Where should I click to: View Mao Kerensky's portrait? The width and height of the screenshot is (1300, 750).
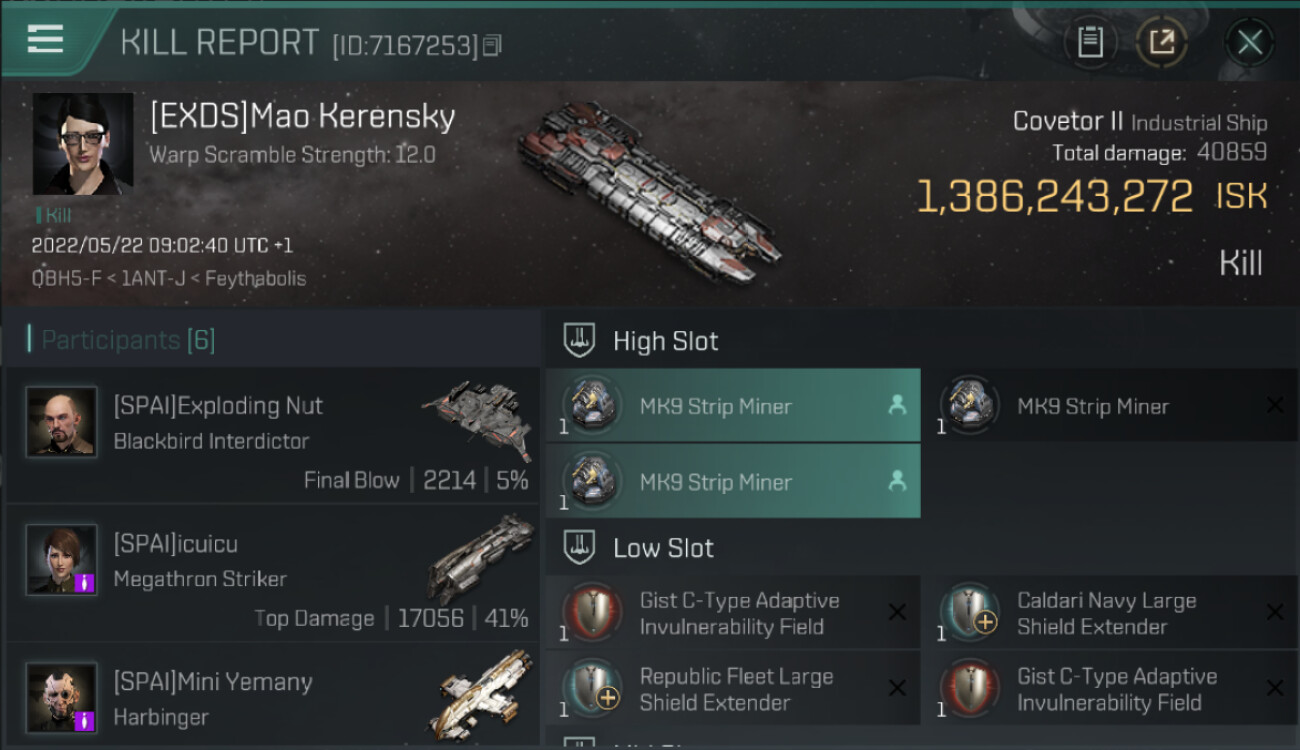point(83,144)
